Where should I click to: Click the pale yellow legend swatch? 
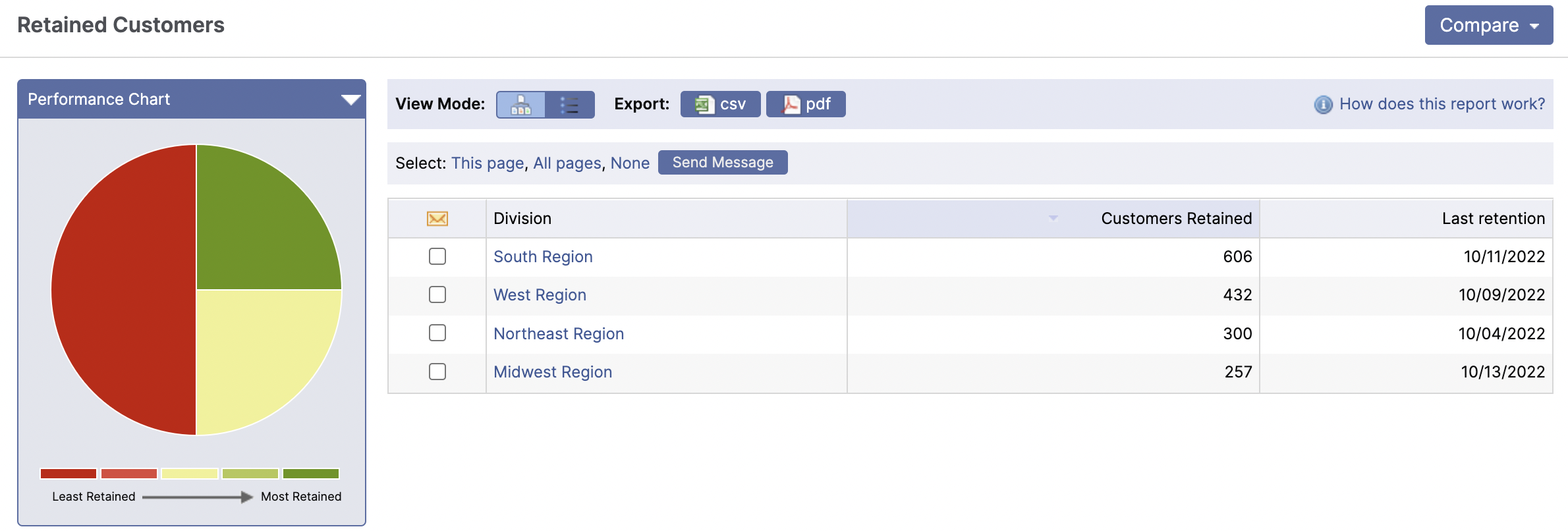coord(190,474)
